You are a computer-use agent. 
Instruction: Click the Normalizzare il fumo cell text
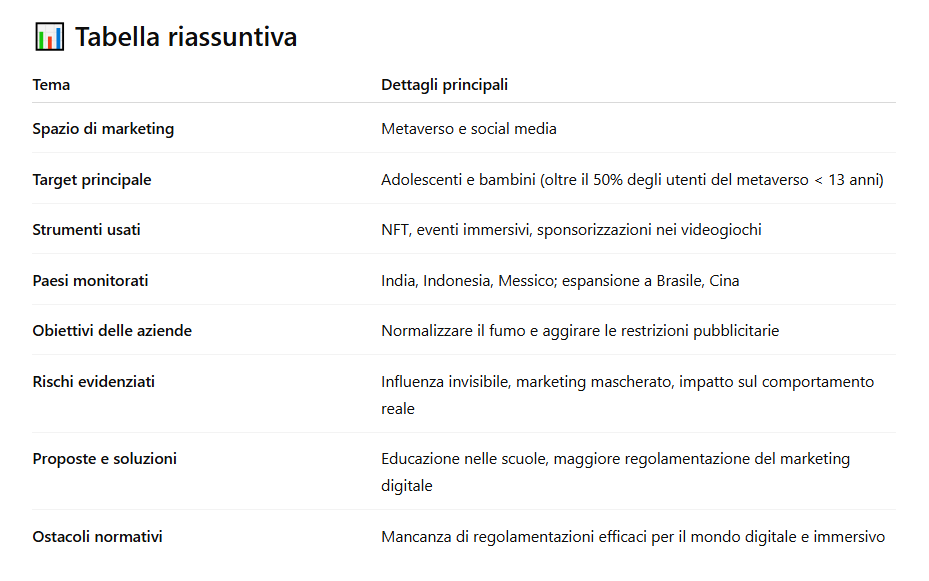[580, 330]
